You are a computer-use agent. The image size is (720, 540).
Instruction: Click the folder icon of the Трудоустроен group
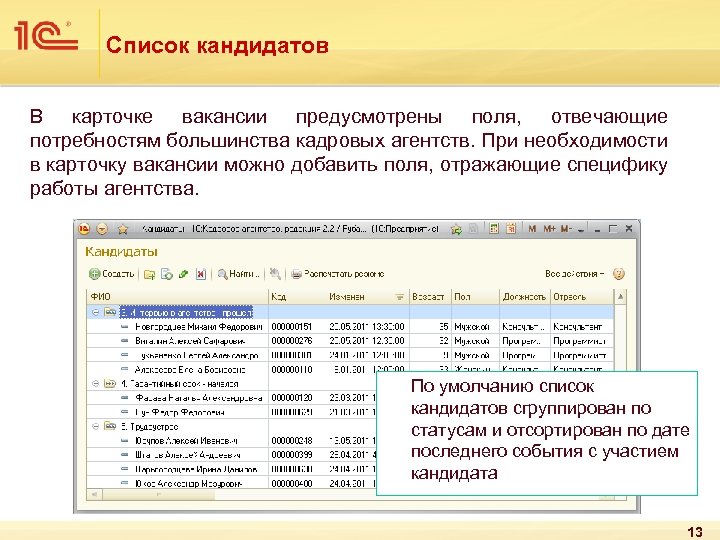110,426
